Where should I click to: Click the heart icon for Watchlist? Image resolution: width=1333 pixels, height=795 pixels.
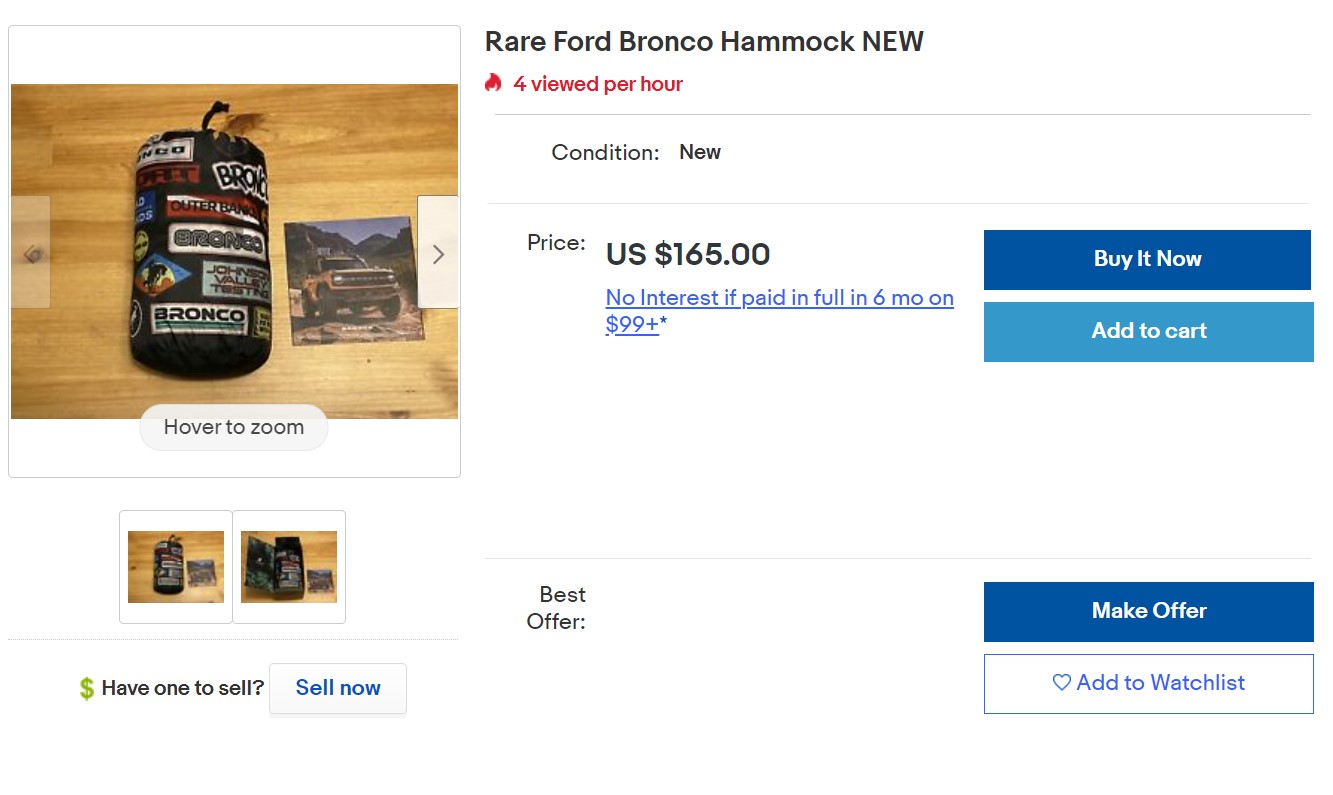[x=1061, y=683]
